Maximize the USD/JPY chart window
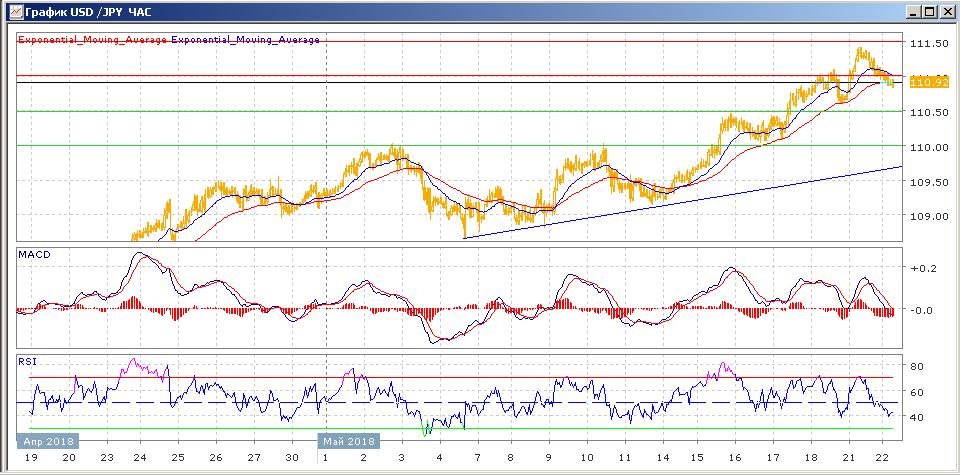 click(x=929, y=12)
